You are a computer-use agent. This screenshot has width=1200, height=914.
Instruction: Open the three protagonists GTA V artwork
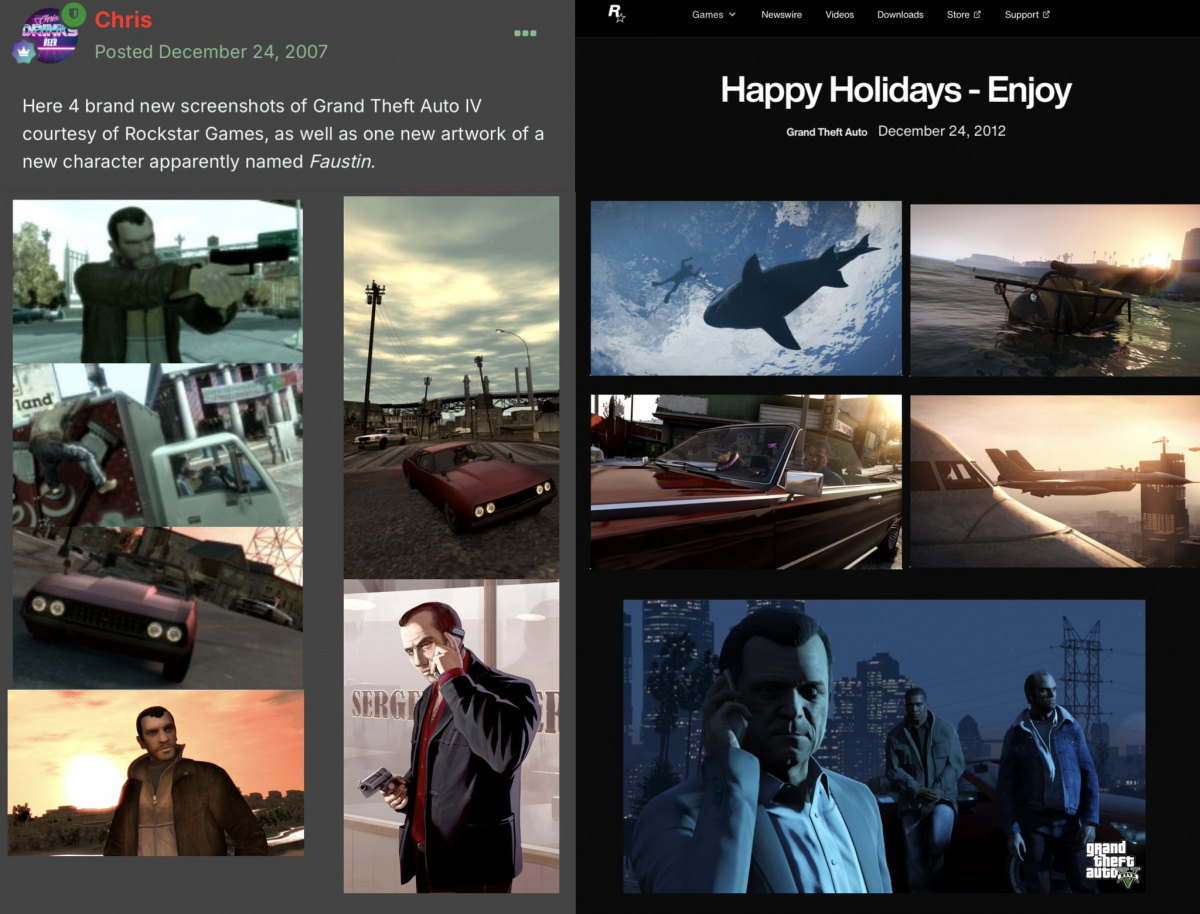click(x=884, y=746)
